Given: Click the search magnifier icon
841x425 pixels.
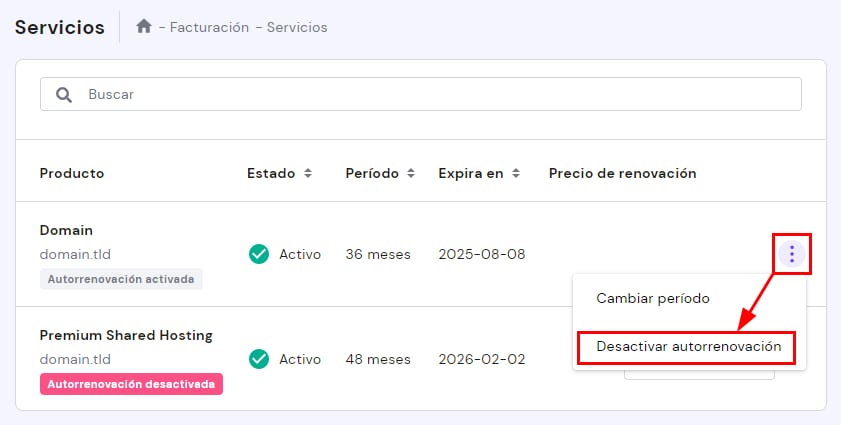Looking at the screenshot, I should pyautogui.click(x=64, y=95).
